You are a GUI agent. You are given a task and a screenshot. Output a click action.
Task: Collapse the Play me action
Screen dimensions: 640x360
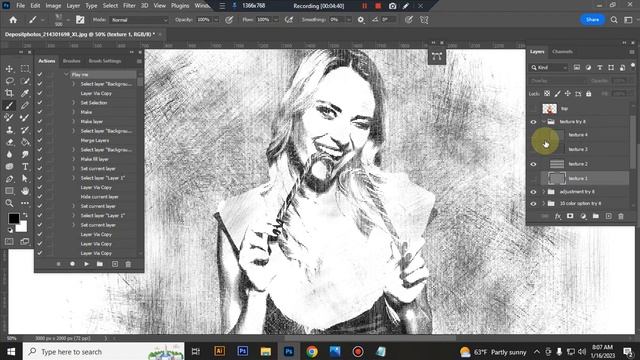66,75
